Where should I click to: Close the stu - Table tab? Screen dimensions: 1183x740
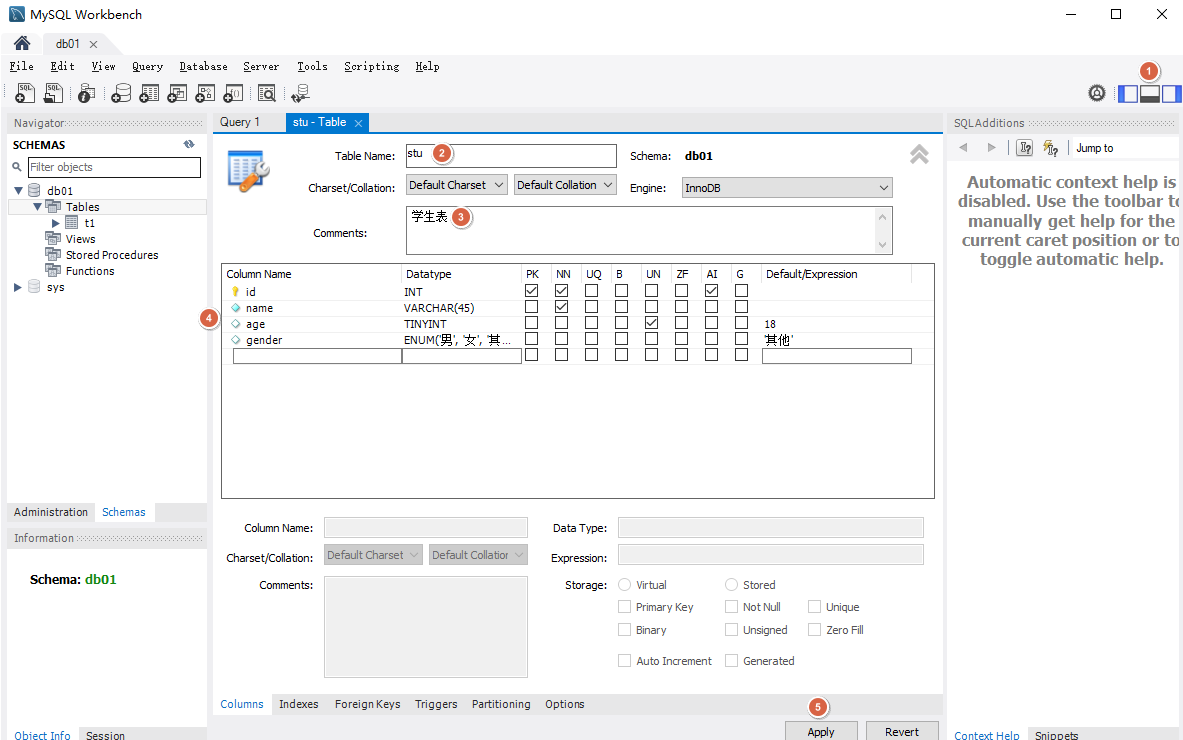[x=358, y=123]
